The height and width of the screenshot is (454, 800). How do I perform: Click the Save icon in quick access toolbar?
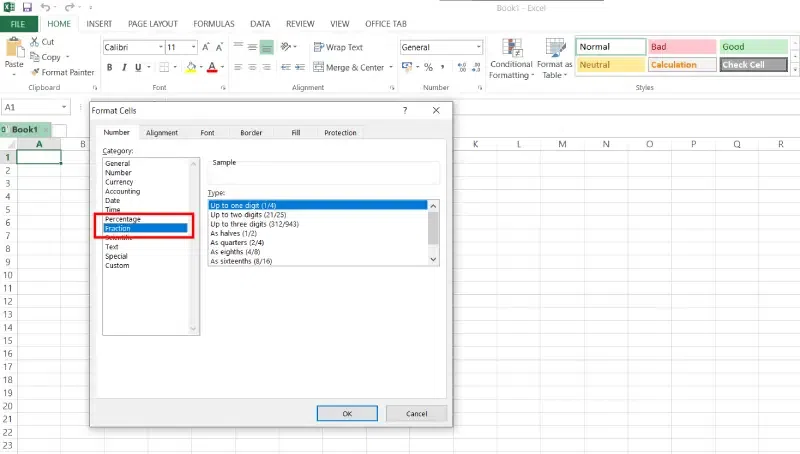(x=27, y=7)
